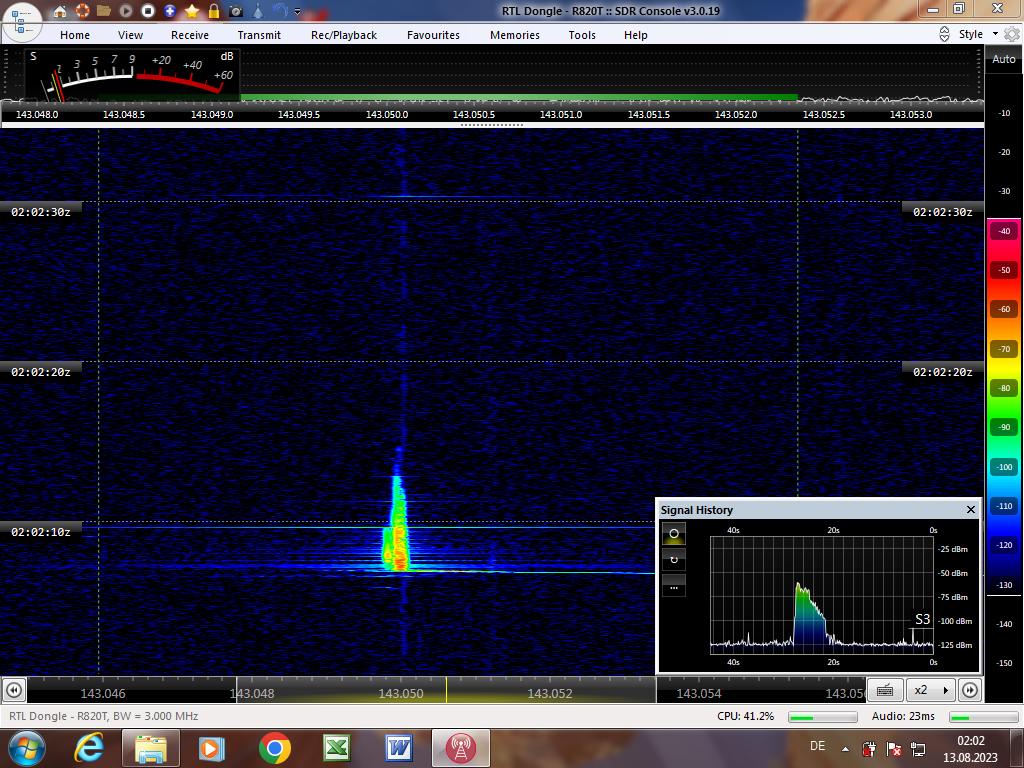Open the three-dots options in Signal History
This screenshot has height=768, width=1024.
tap(673, 586)
